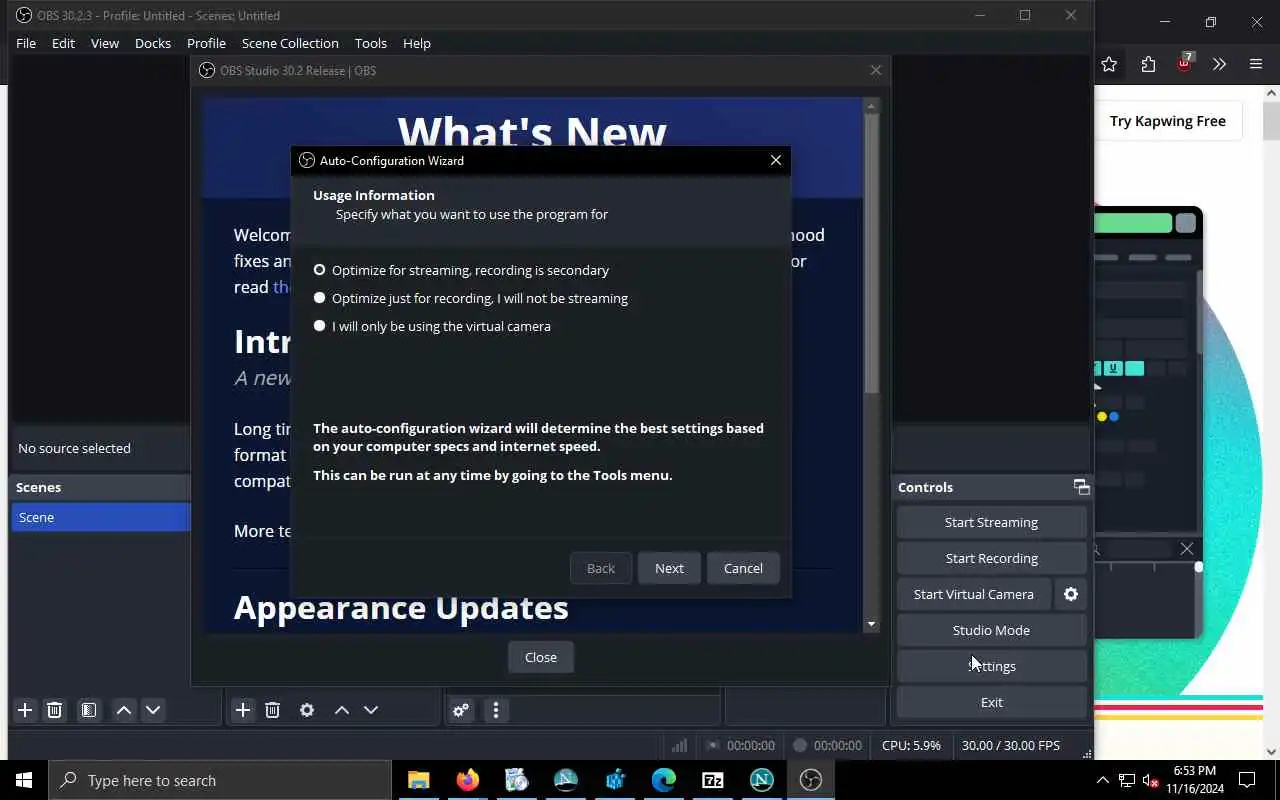This screenshot has width=1280, height=800.
Task: Move scene down arrow in Scenes dock
Action: 153,710
